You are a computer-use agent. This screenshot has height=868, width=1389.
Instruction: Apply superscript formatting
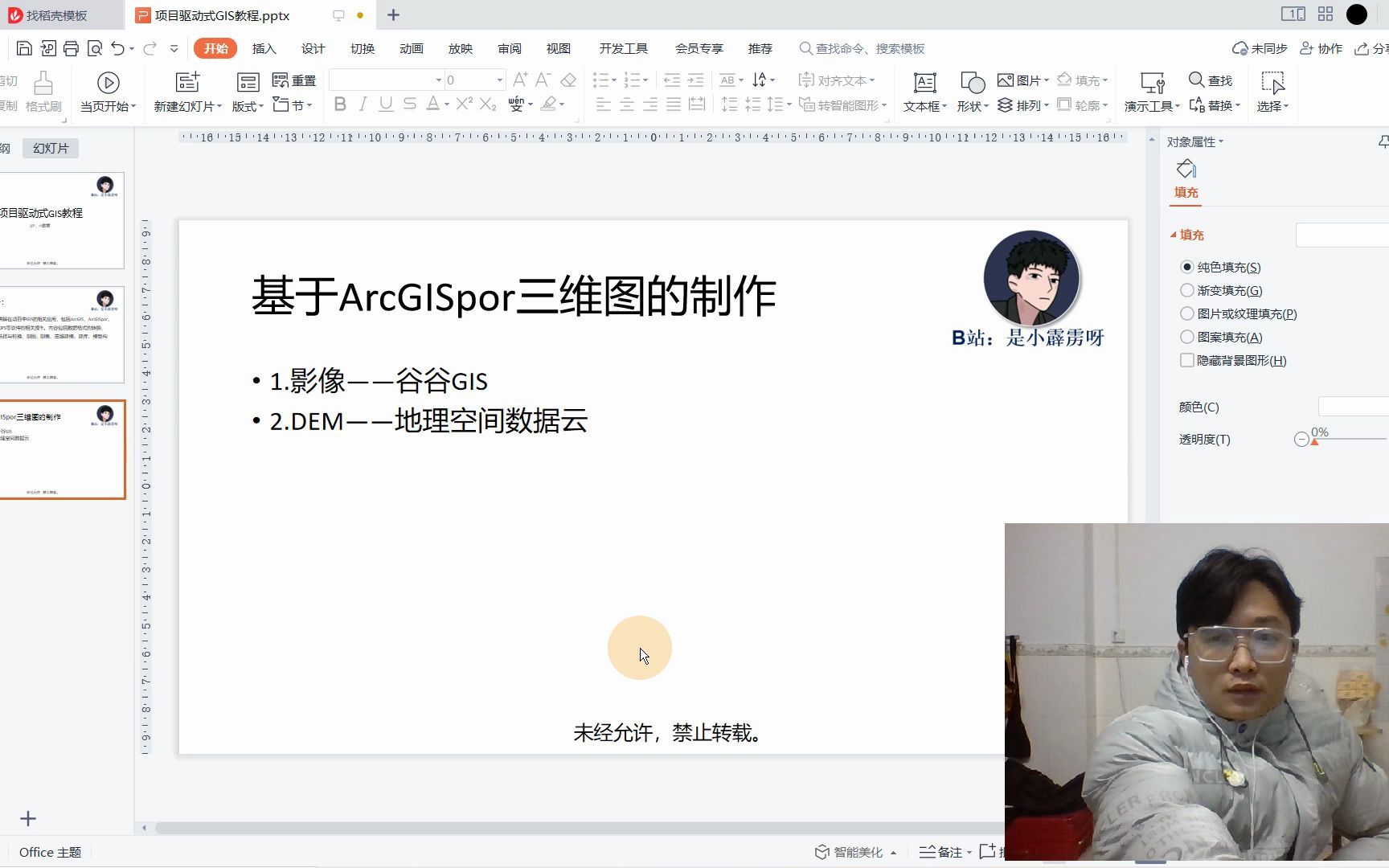(x=464, y=104)
